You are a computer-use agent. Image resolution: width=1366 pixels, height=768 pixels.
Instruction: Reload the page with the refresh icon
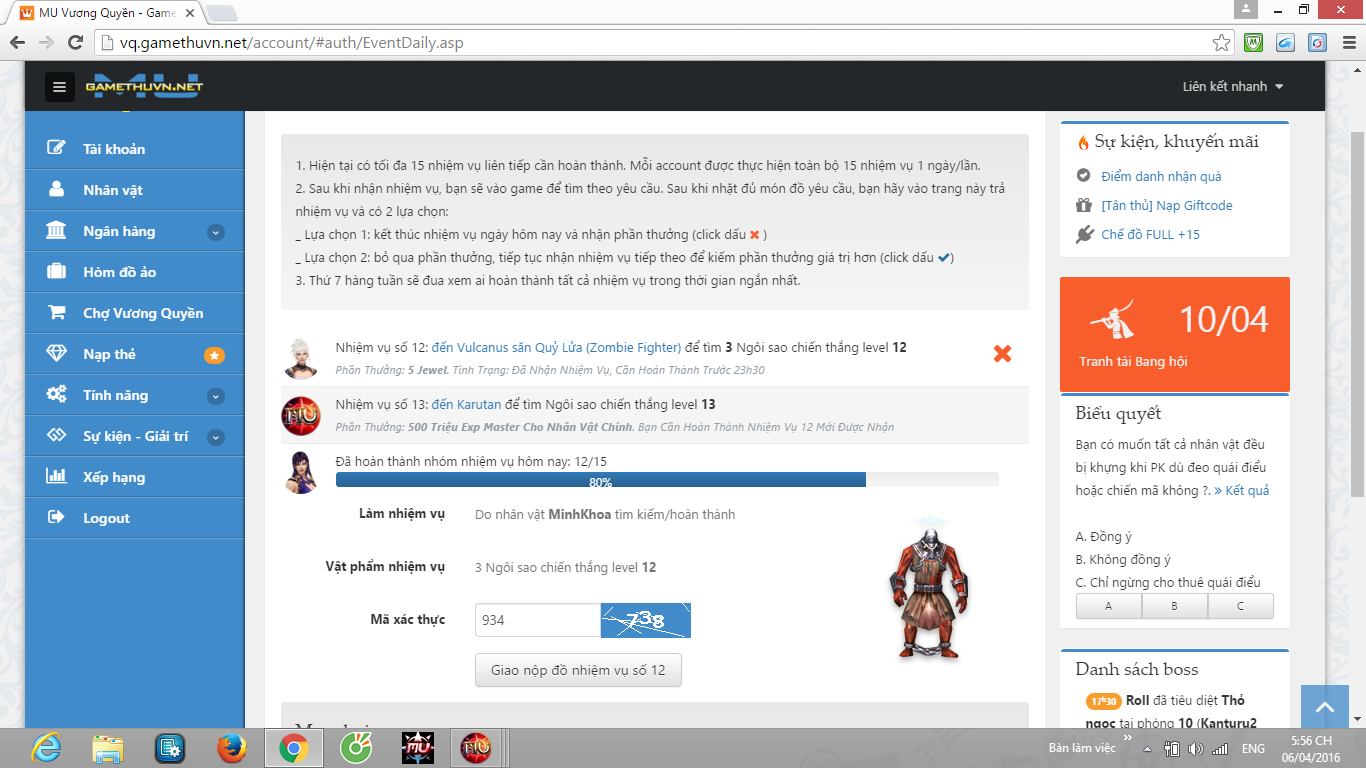pyautogui.click(x=75, y=43)
